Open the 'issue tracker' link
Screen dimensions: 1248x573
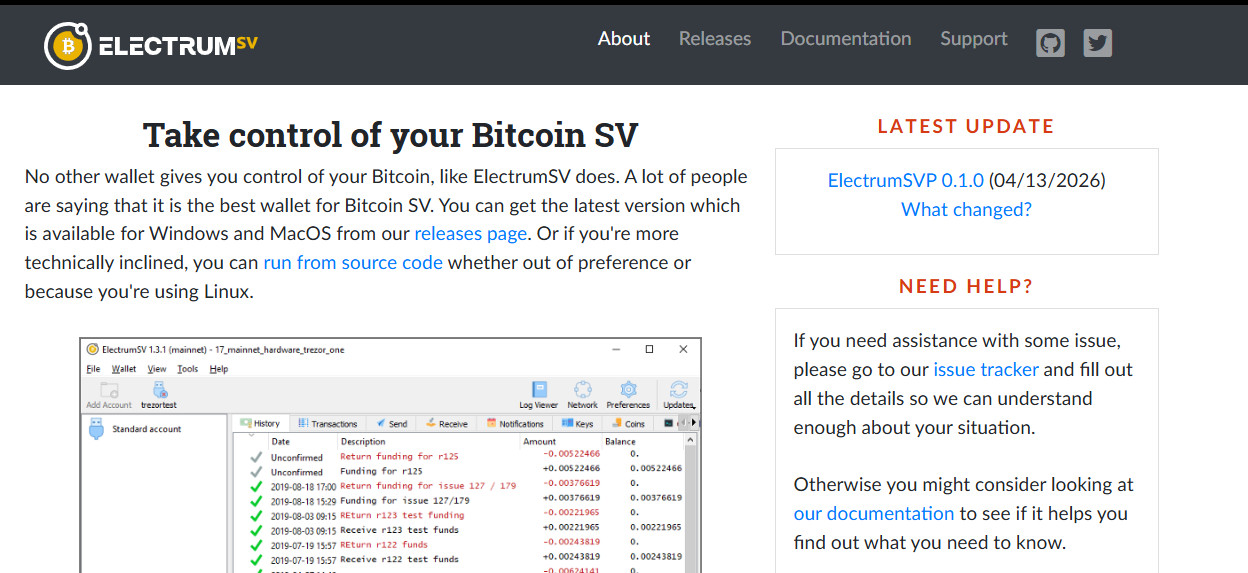(x=986, y=370)
